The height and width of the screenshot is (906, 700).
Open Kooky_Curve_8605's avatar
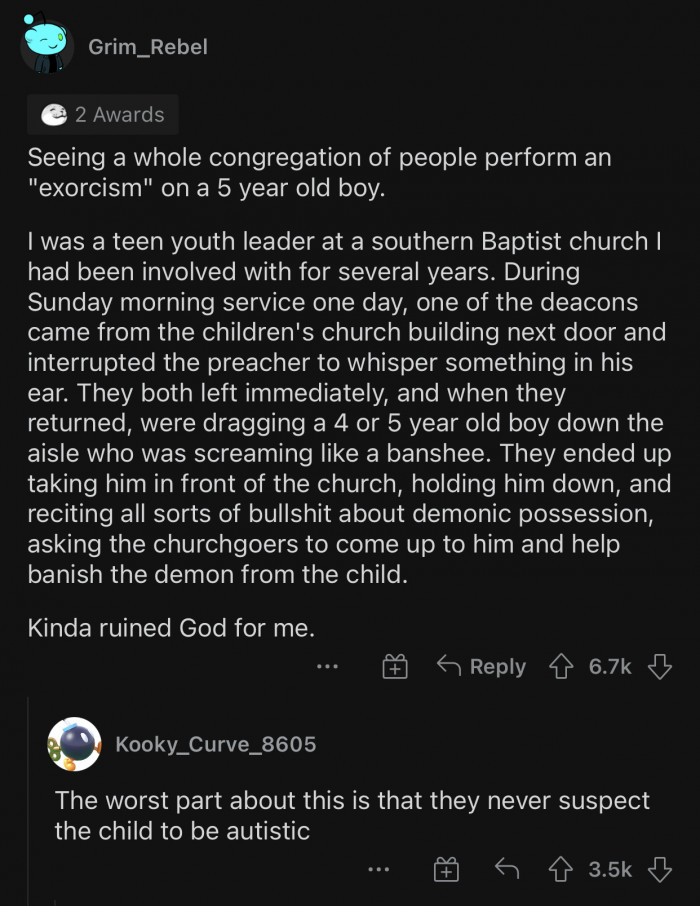pyautogui.click(x=74, y=745)
